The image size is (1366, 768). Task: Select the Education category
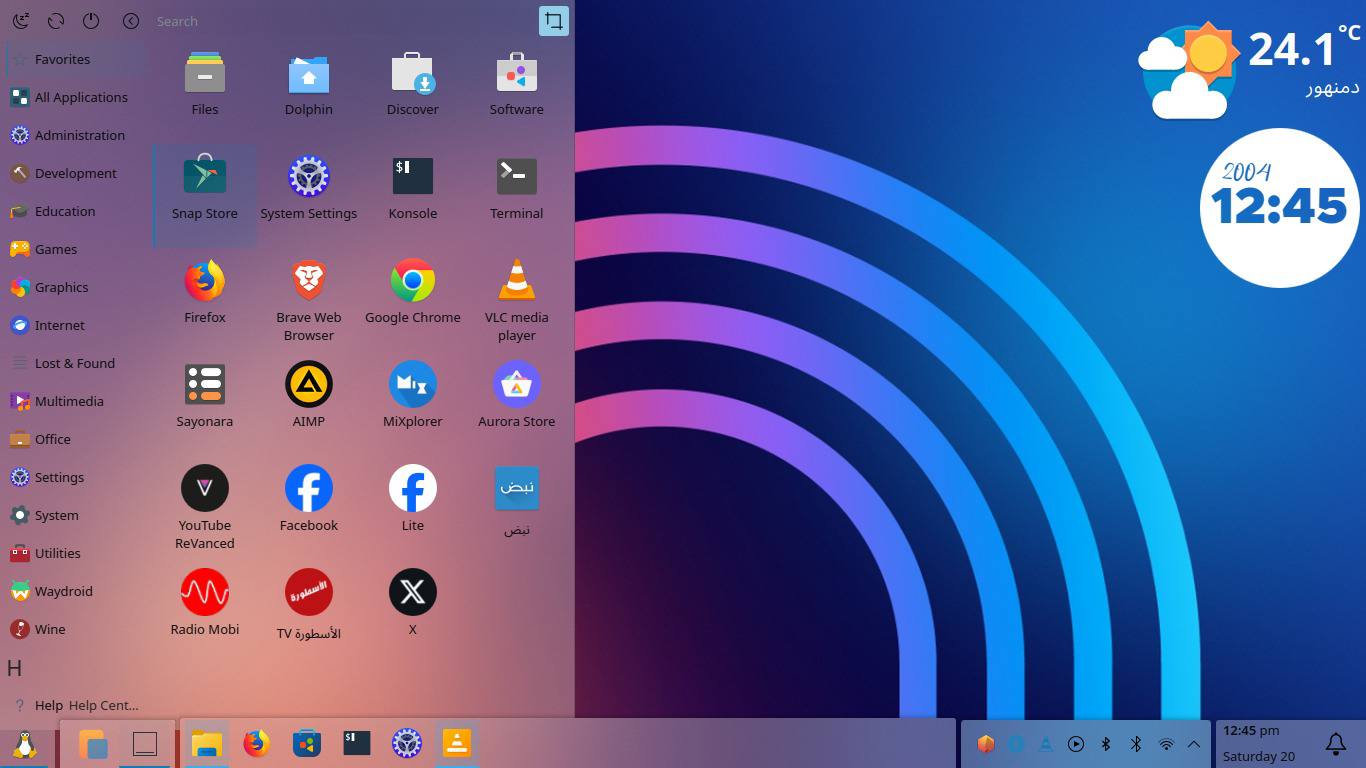(x=75, y=211)
